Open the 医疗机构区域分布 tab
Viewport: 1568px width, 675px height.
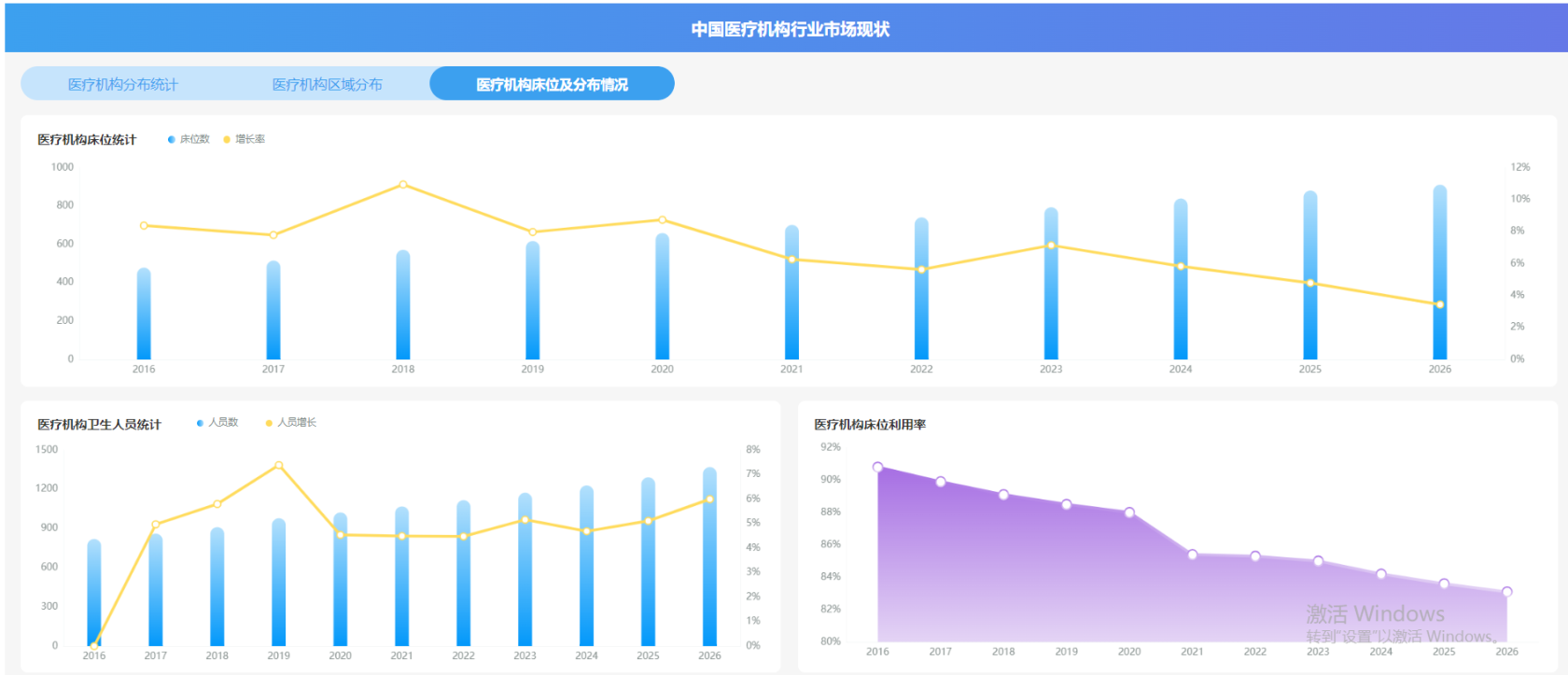[x=328, y=84]
